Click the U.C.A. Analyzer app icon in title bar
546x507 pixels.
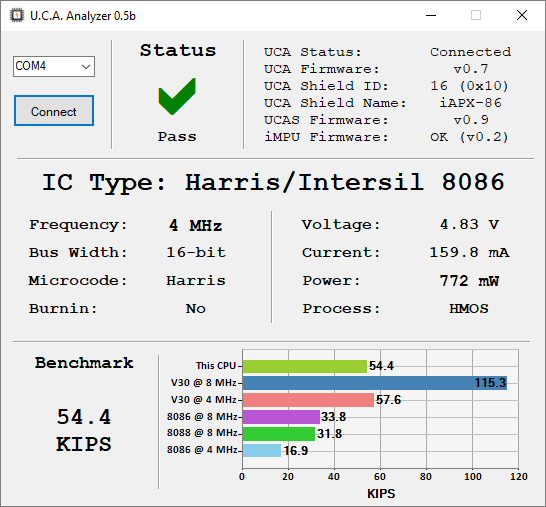[x=17, y=15]
